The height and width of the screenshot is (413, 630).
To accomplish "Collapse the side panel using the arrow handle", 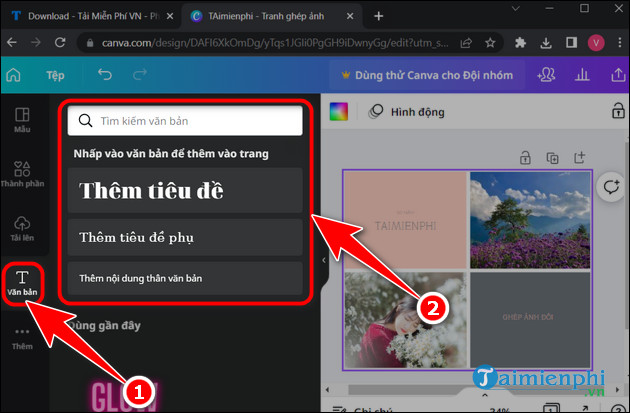I will [x=324, y=260].
